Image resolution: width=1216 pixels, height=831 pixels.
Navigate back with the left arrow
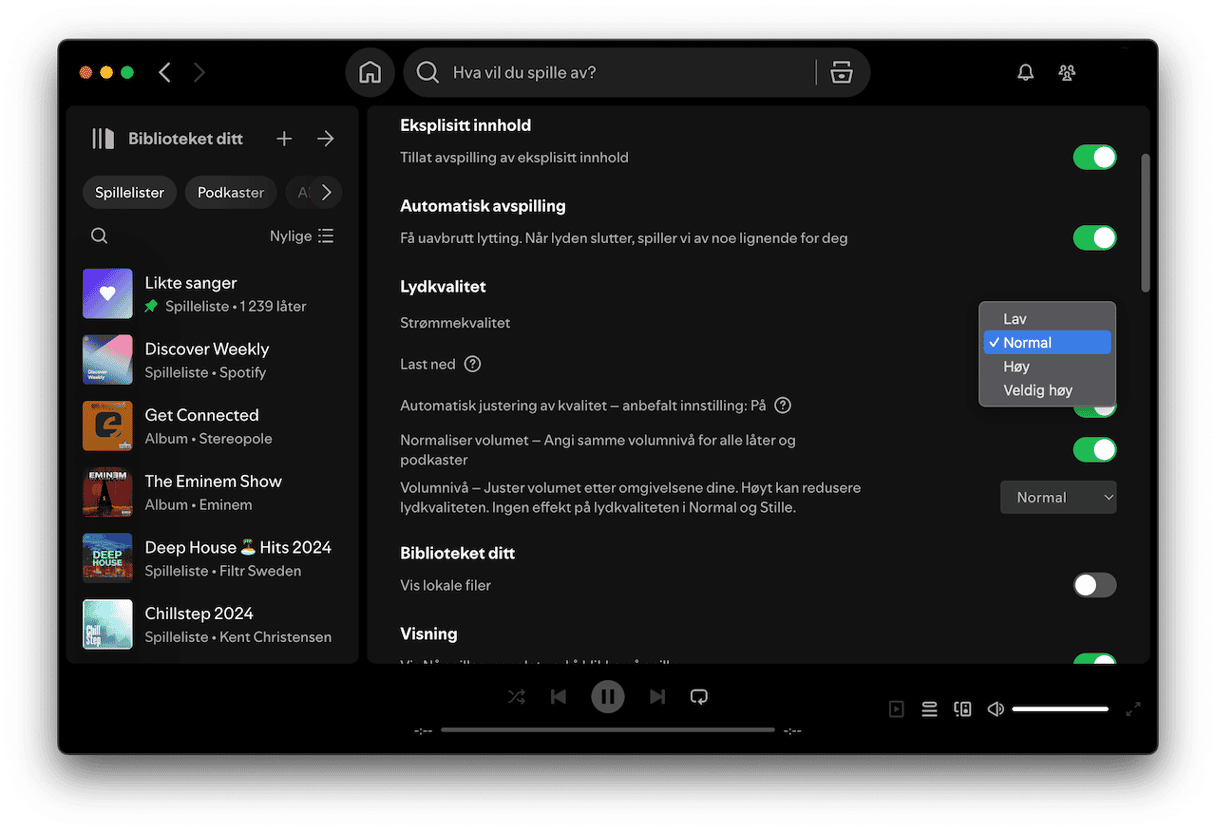tap(165, 72)
